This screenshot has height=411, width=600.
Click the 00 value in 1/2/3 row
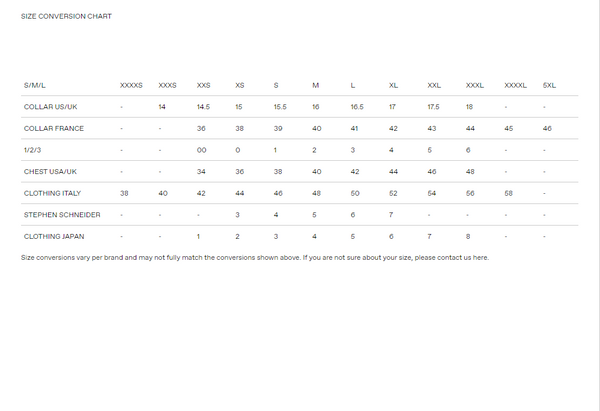click(201, 150)
